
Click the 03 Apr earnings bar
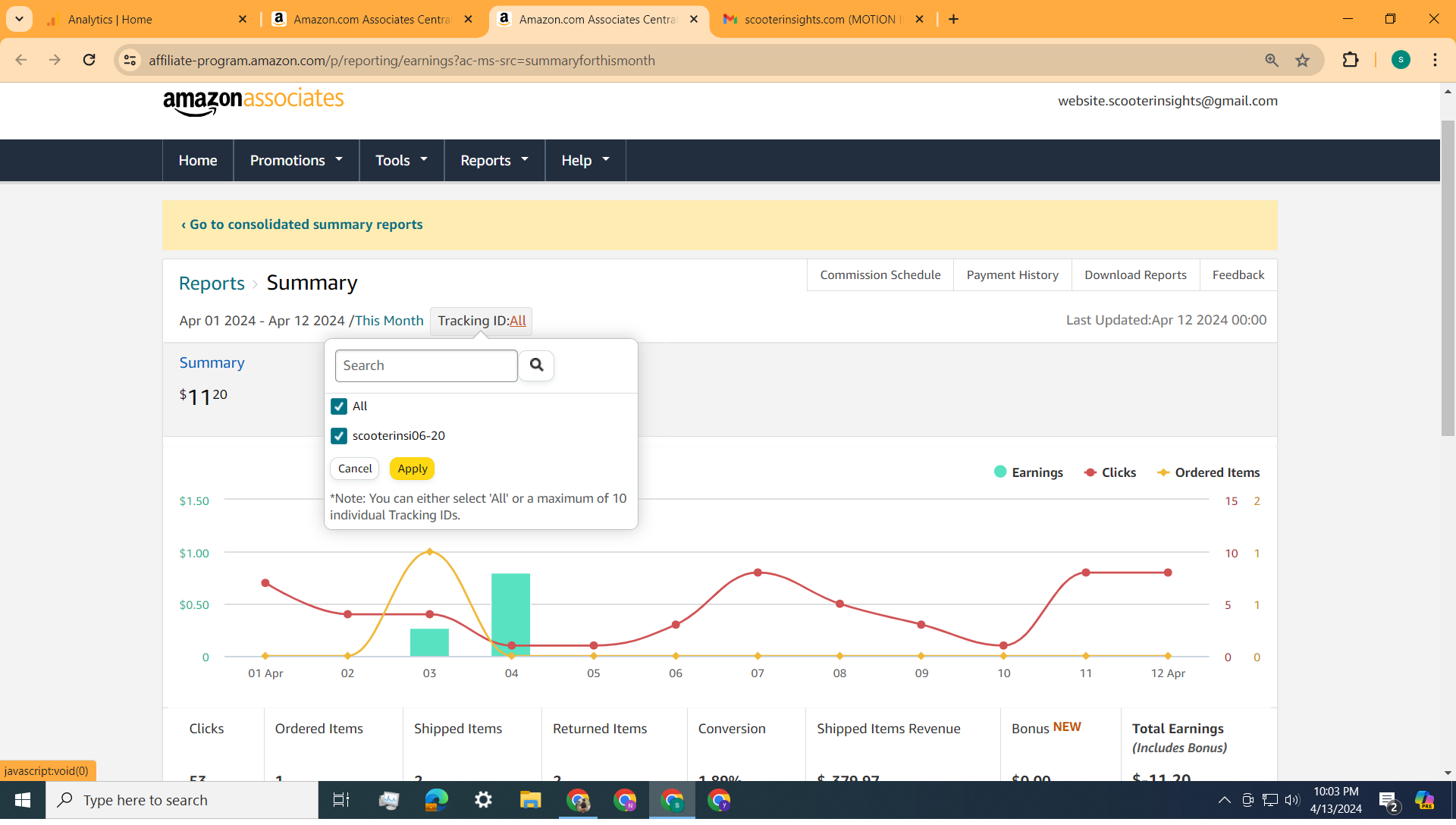click(x=429, y=643)
